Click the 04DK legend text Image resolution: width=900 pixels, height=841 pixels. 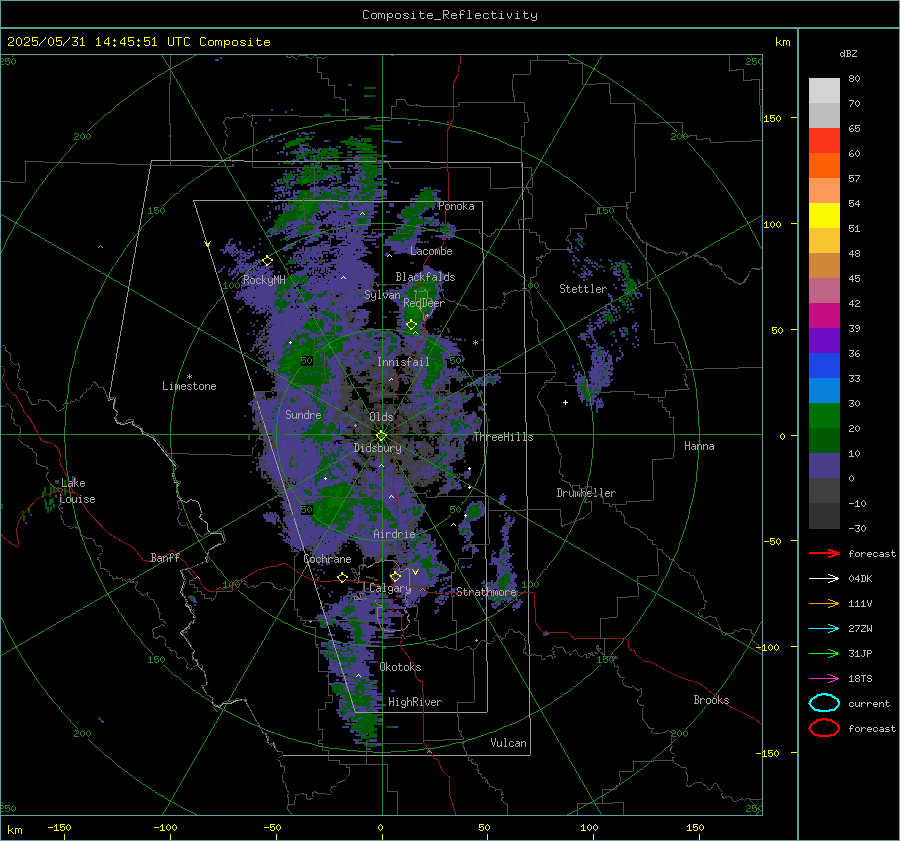[x=860, y=579]
